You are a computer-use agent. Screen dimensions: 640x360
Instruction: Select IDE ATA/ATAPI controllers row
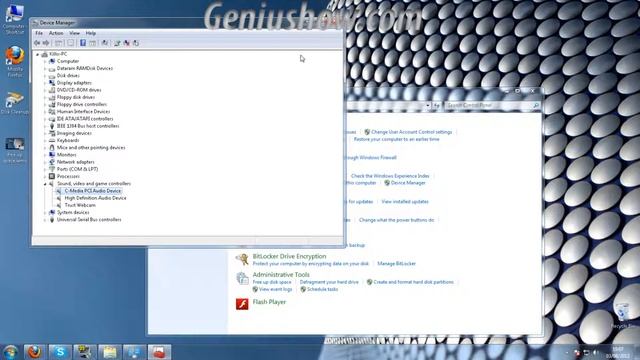click(x=85, y=119)
